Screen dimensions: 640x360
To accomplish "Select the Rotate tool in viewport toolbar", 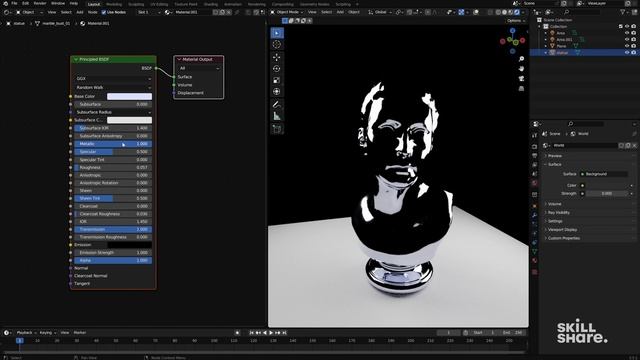I will (277, 69).
